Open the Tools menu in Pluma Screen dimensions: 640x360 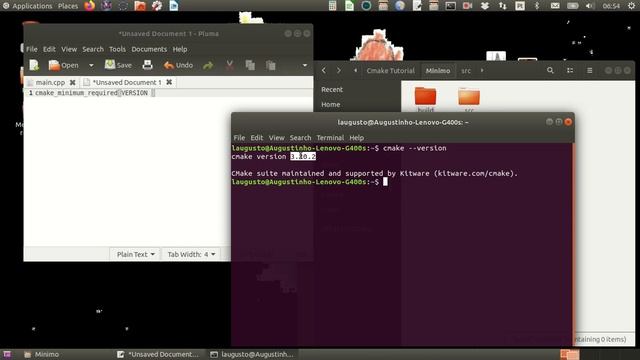pos(117,49)
